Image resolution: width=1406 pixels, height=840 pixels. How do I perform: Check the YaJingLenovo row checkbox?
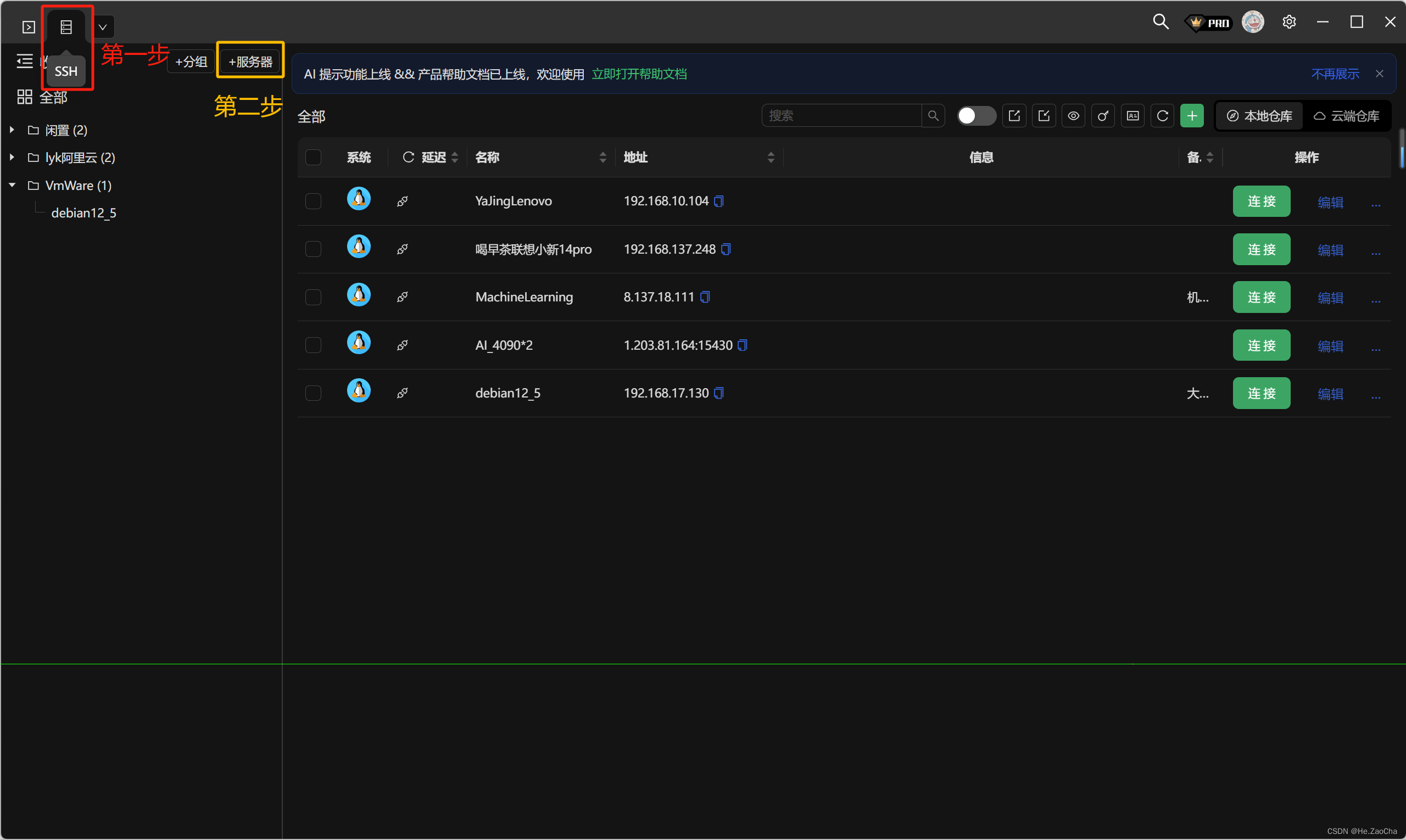tap(313, 201)
